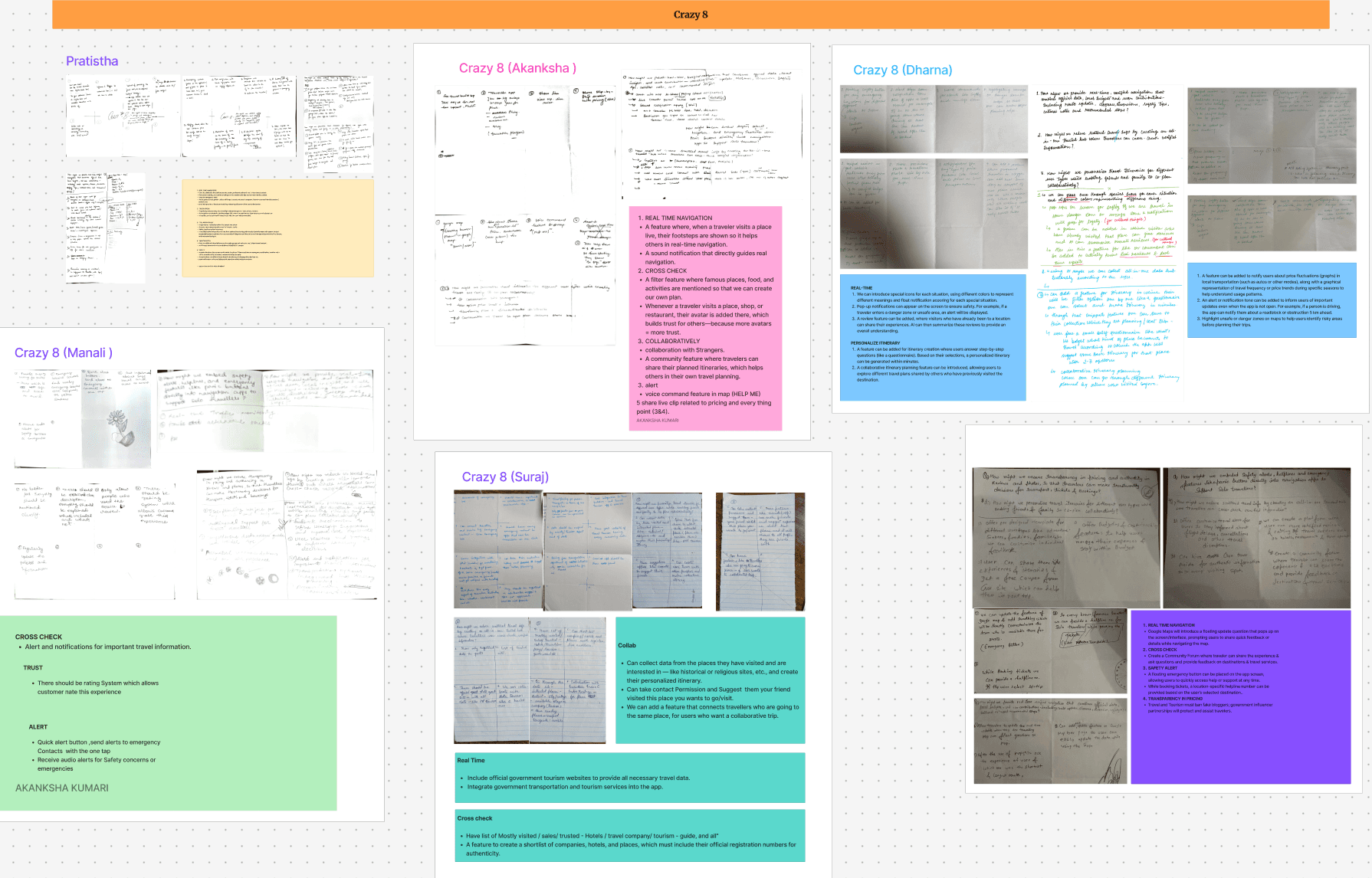The width and height of the screenshot is (1372, 878).
Task: Click "3. COLLABORATIVELY" heading in the pink note
Action: click(x=669, y=341)
